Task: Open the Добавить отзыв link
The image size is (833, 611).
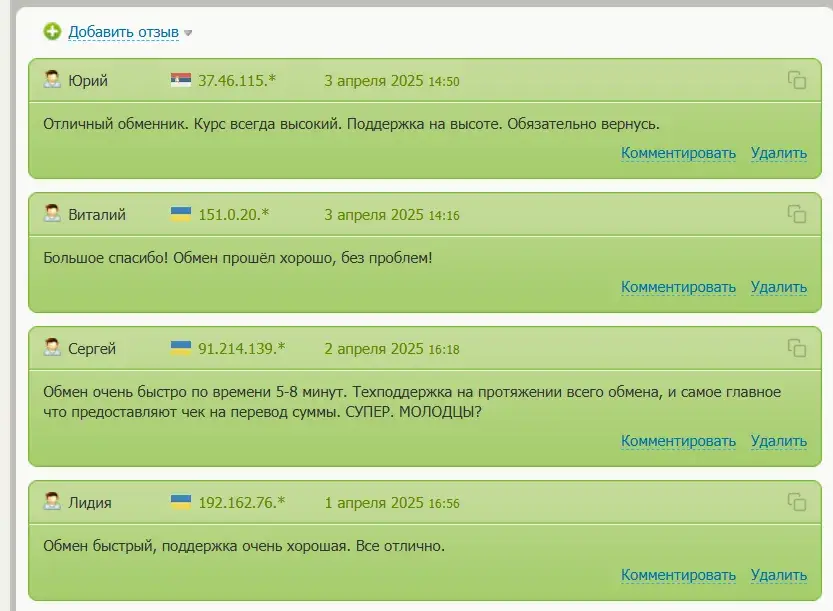Action: 123,32
